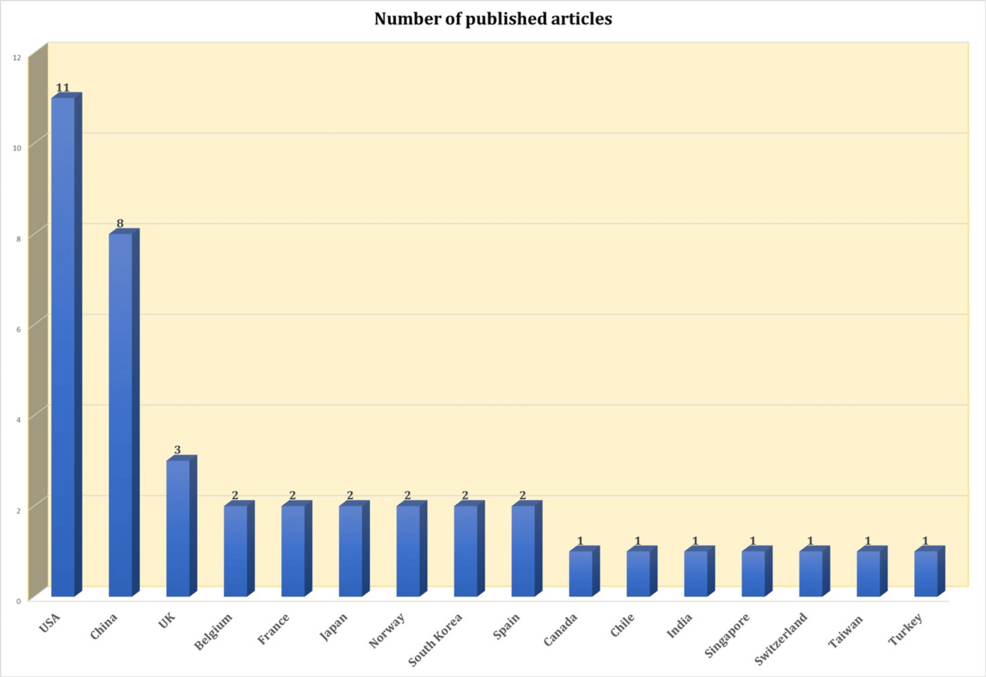Select the Spain bar
This screenshot has width=986, height=677.
(523, 550)
